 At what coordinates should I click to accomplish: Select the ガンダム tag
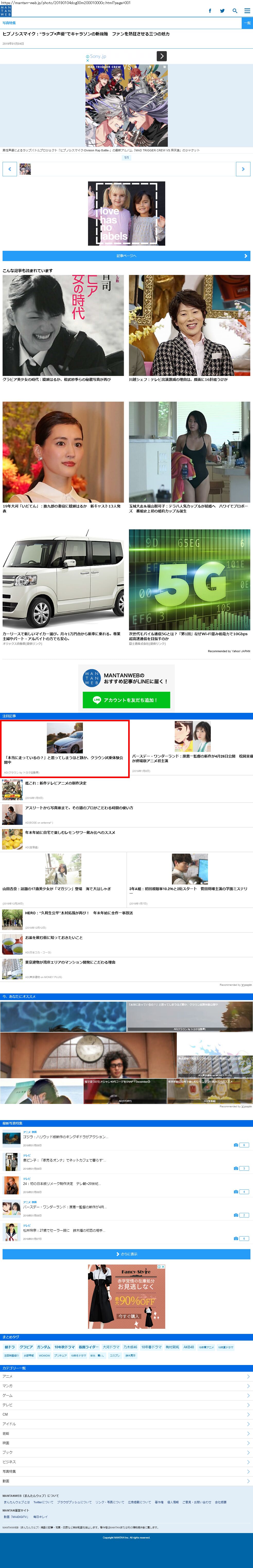(43, 1347)
